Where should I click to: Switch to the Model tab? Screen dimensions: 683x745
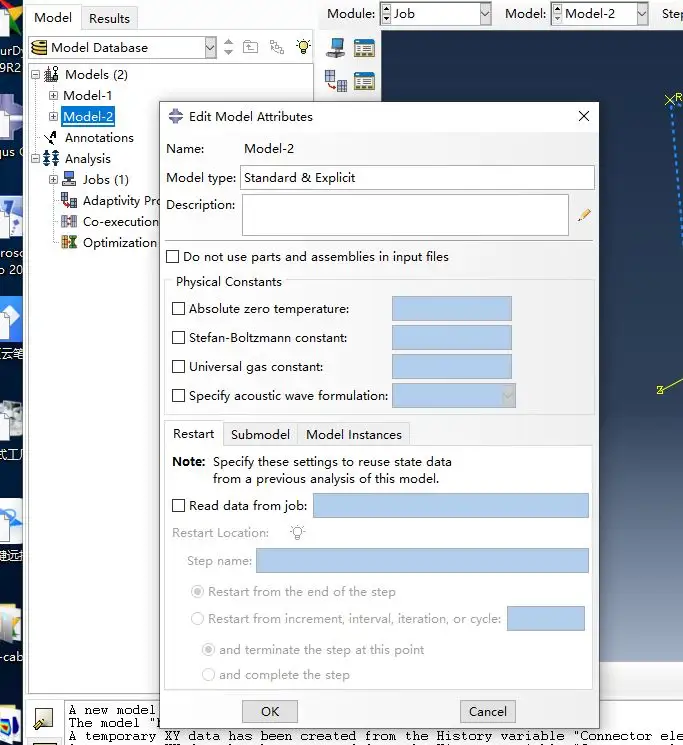[x=53, y=18]
